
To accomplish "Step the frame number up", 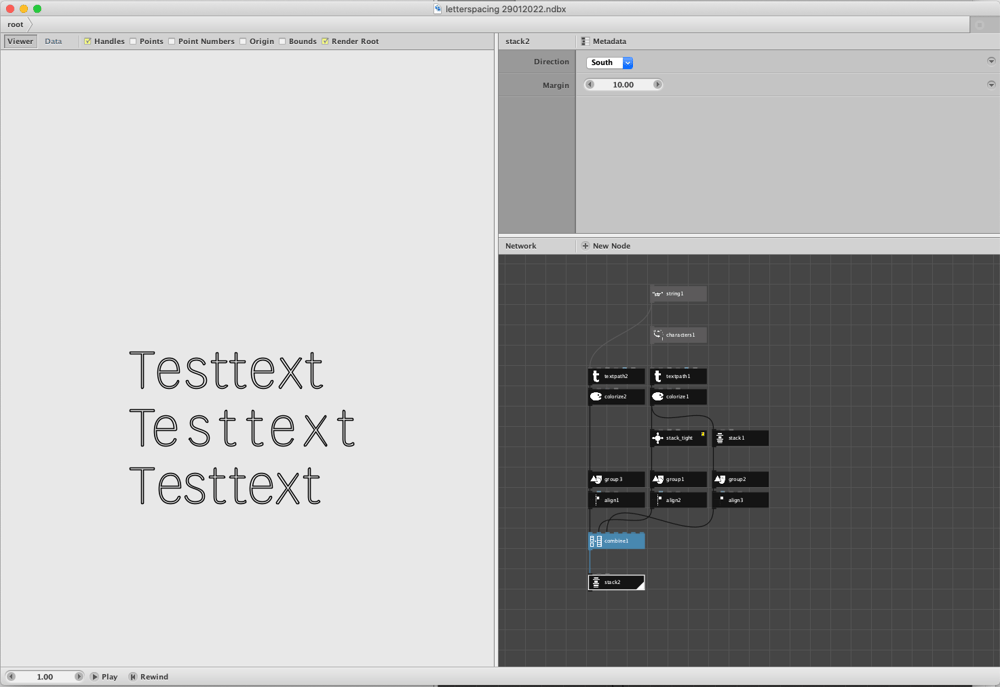I will point(78,676).
